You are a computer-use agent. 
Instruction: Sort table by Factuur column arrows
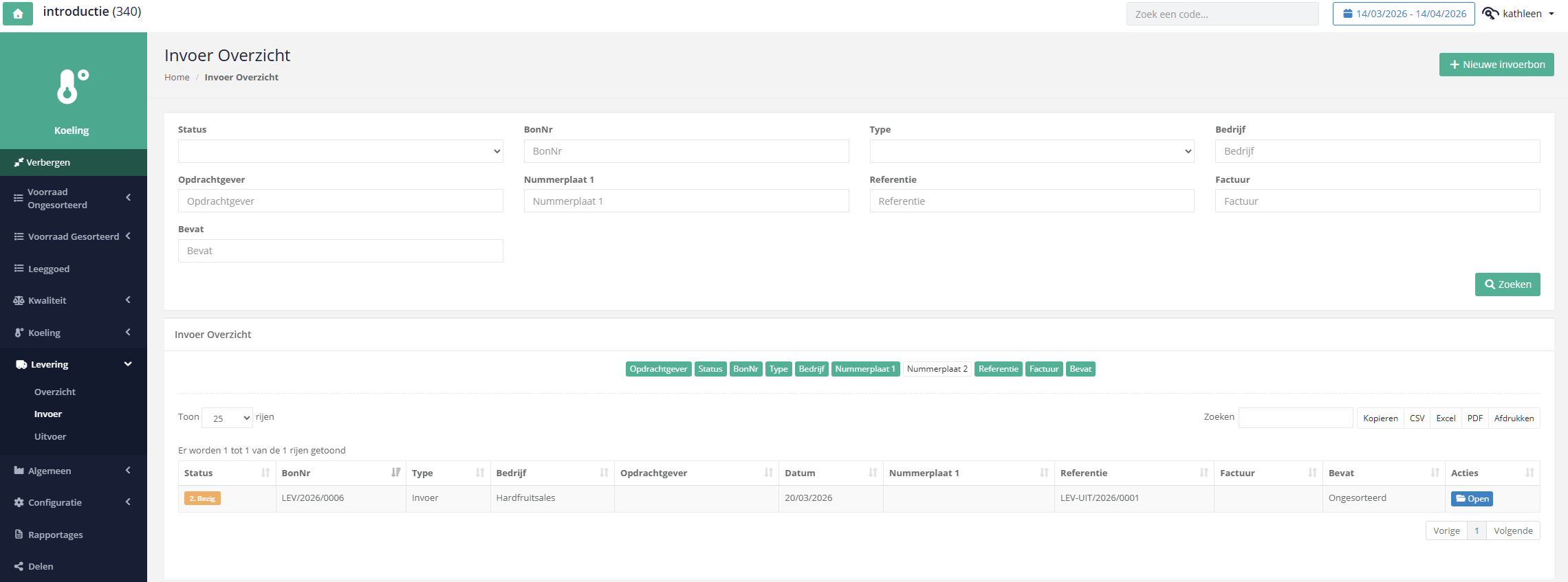click(x=1313, y=473)
